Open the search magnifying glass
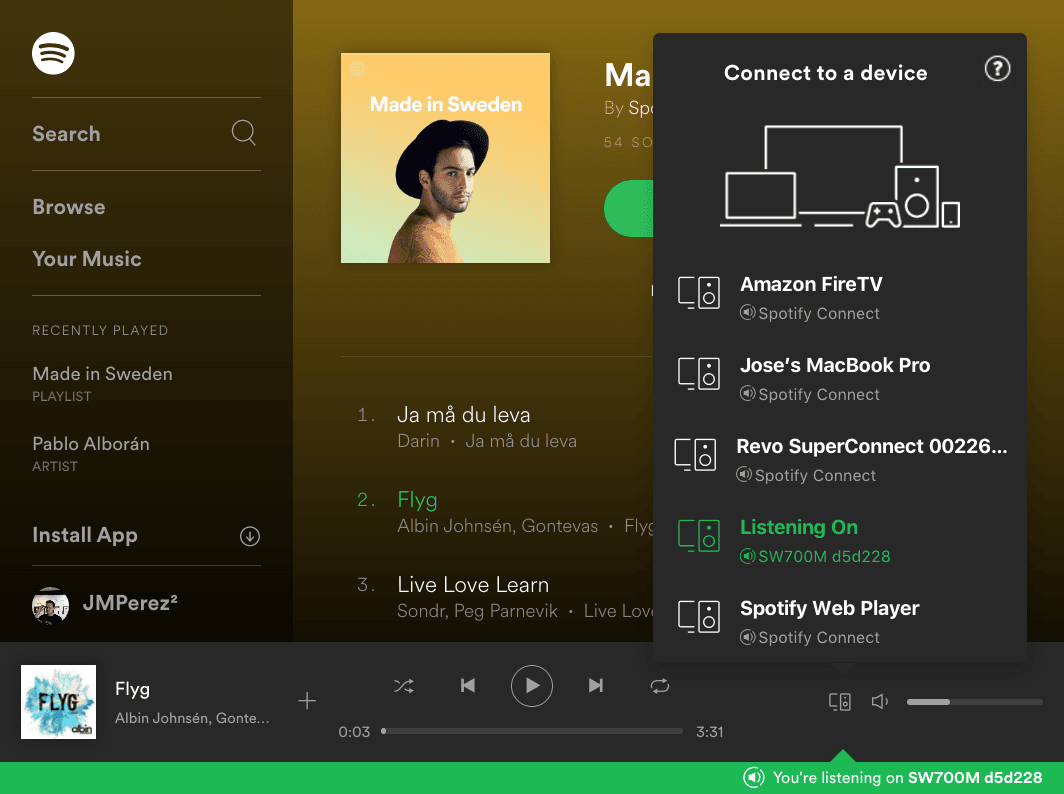Image resolution: width=1064 pixels, height=794 pixels. pyautogui.click(x=243, y=132)
